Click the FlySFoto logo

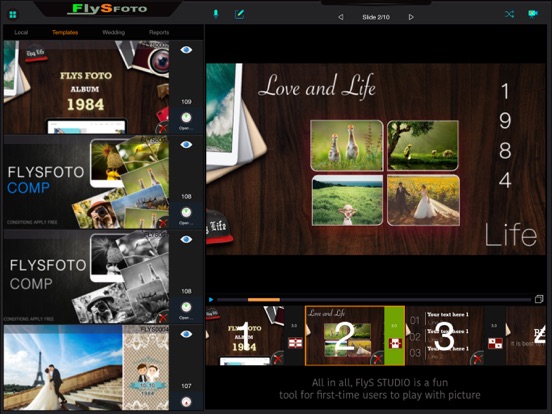pyautogui.click(x=107, y=8)
